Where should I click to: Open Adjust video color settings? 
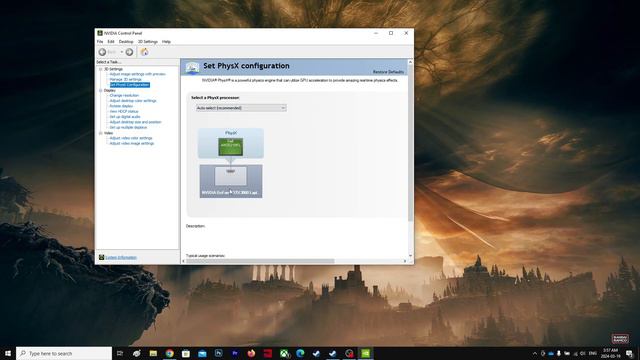pyautogui.click(x=131, y=138)
